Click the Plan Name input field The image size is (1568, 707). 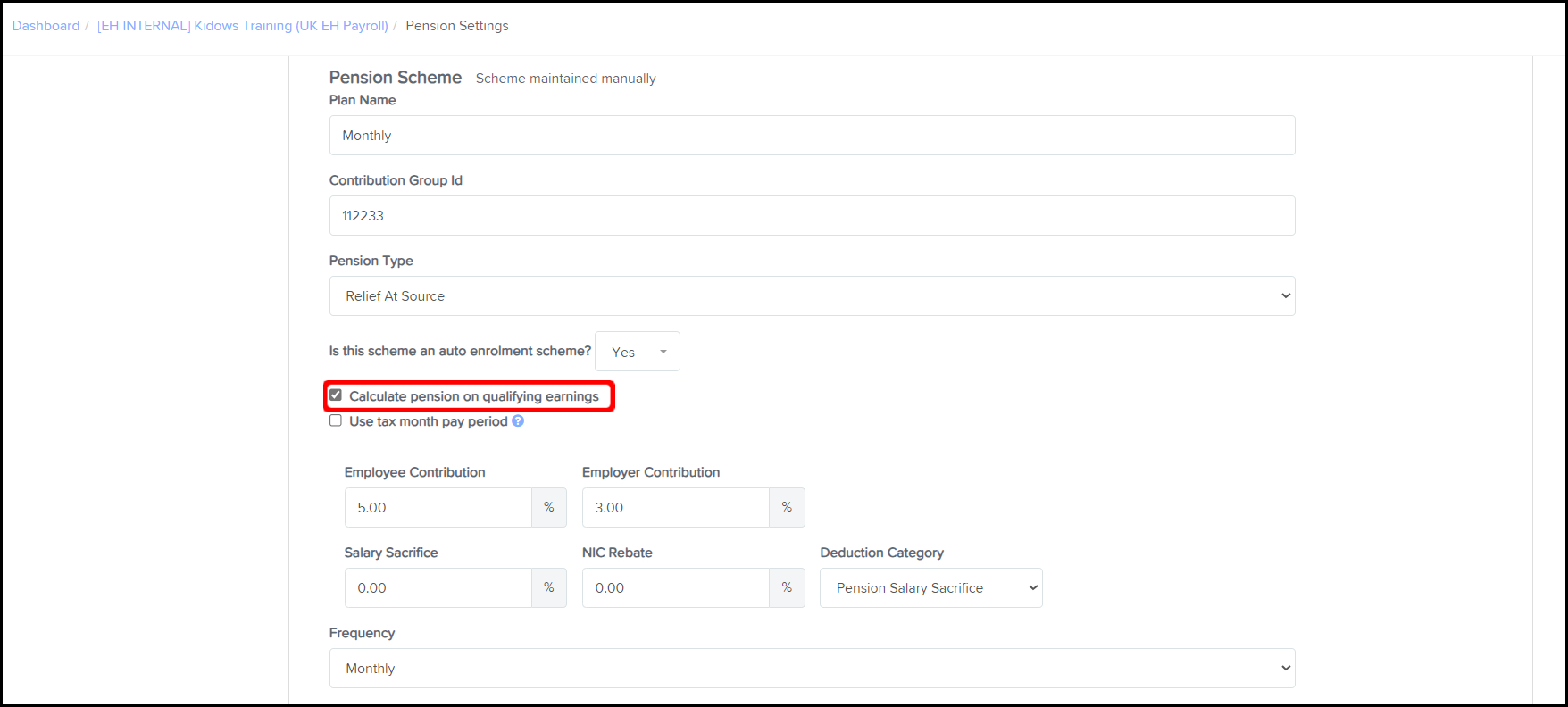(x=811, y=136)
